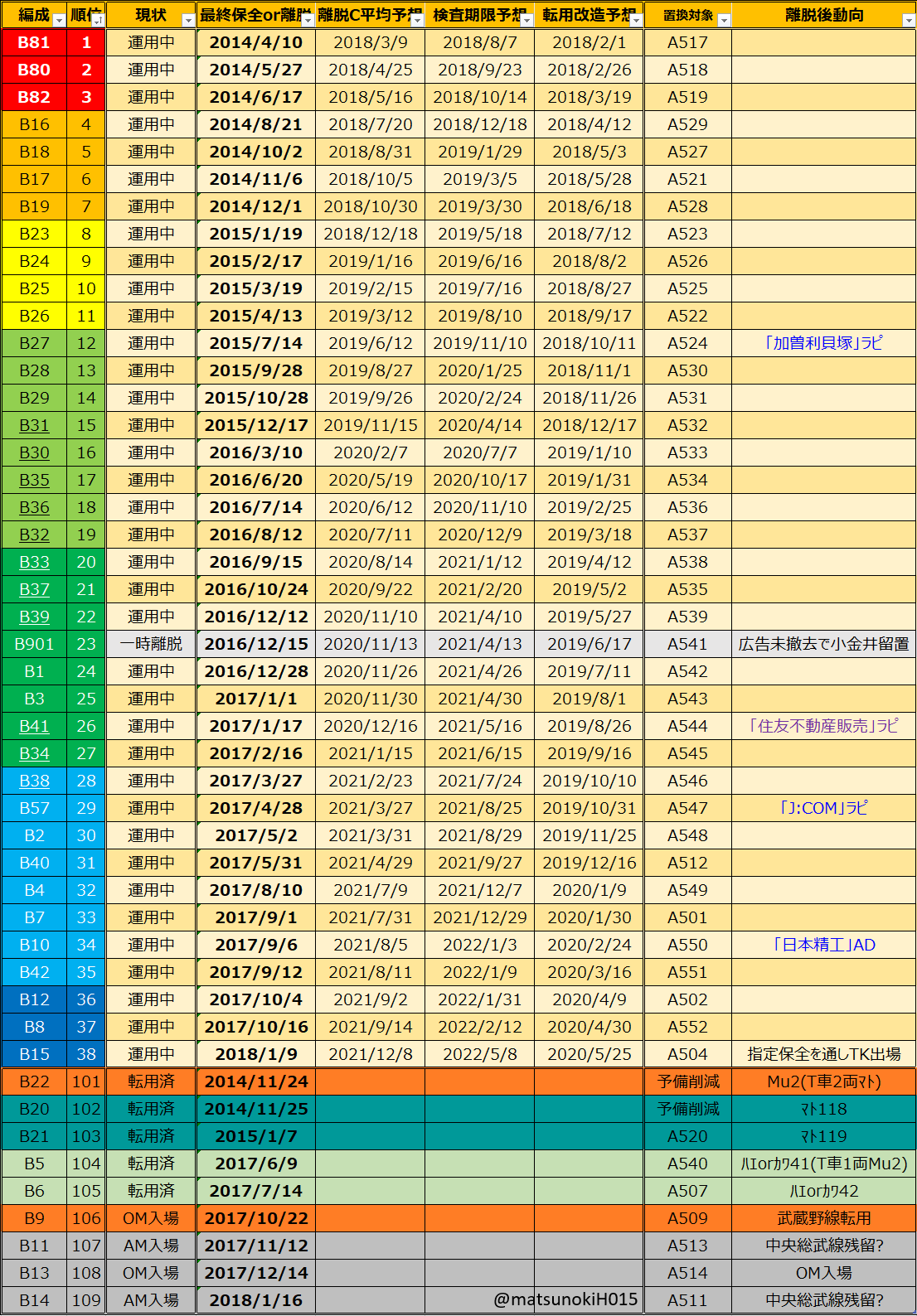
Task: Open the underlined B37 formation link
Action: [x=34, y=589]
